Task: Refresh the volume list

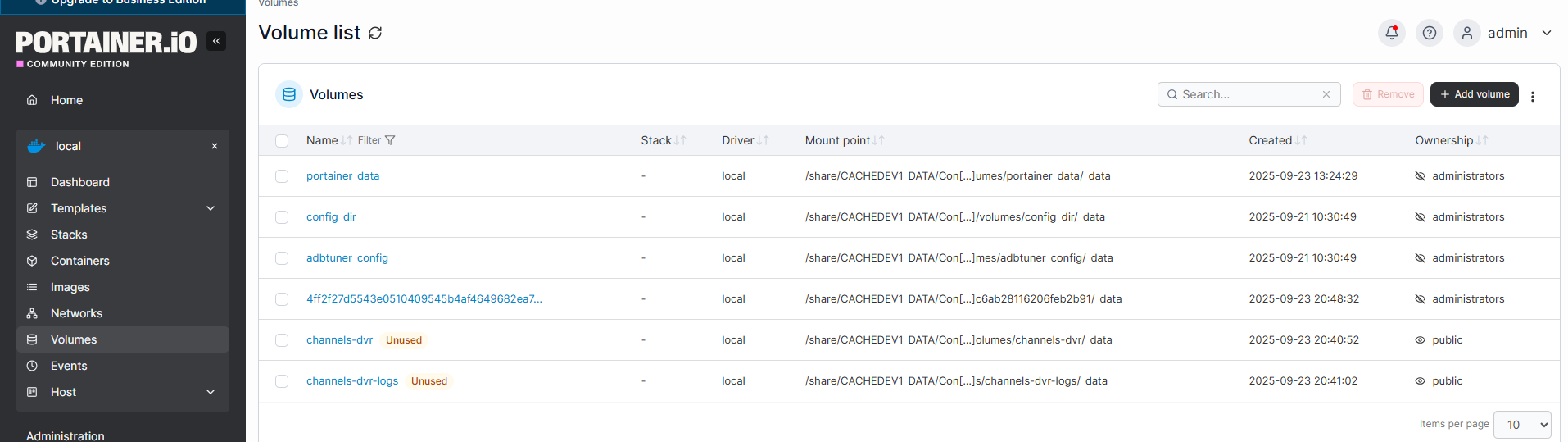Action: [375, 33]
